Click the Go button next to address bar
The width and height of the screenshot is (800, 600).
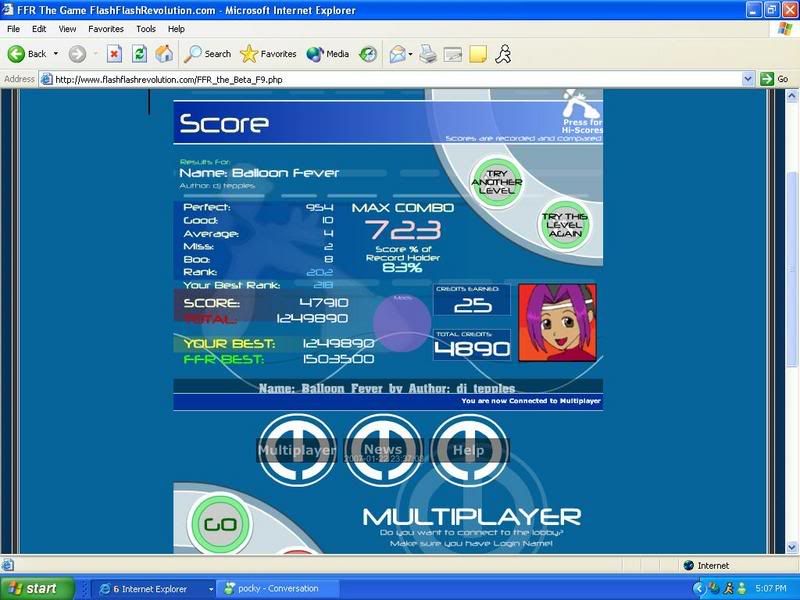tap(774, 79)
